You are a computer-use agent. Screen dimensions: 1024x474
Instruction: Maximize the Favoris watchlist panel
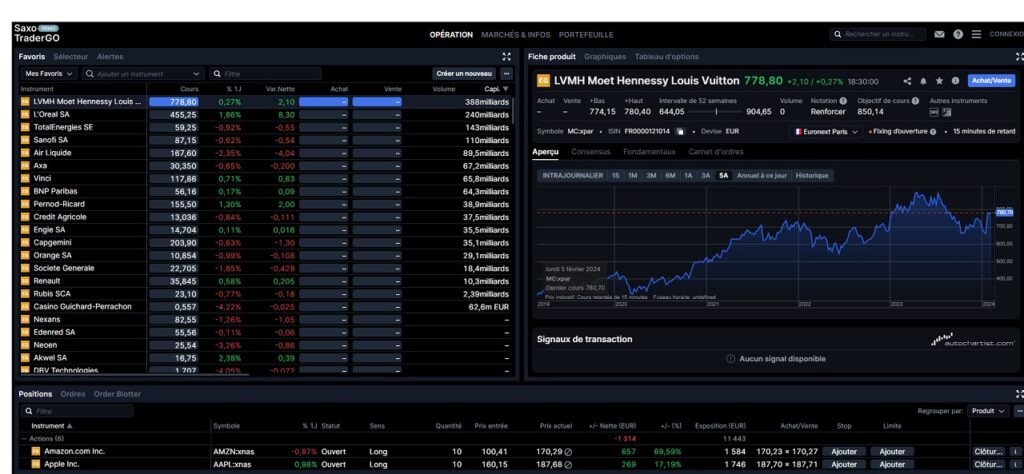point(506,57)
